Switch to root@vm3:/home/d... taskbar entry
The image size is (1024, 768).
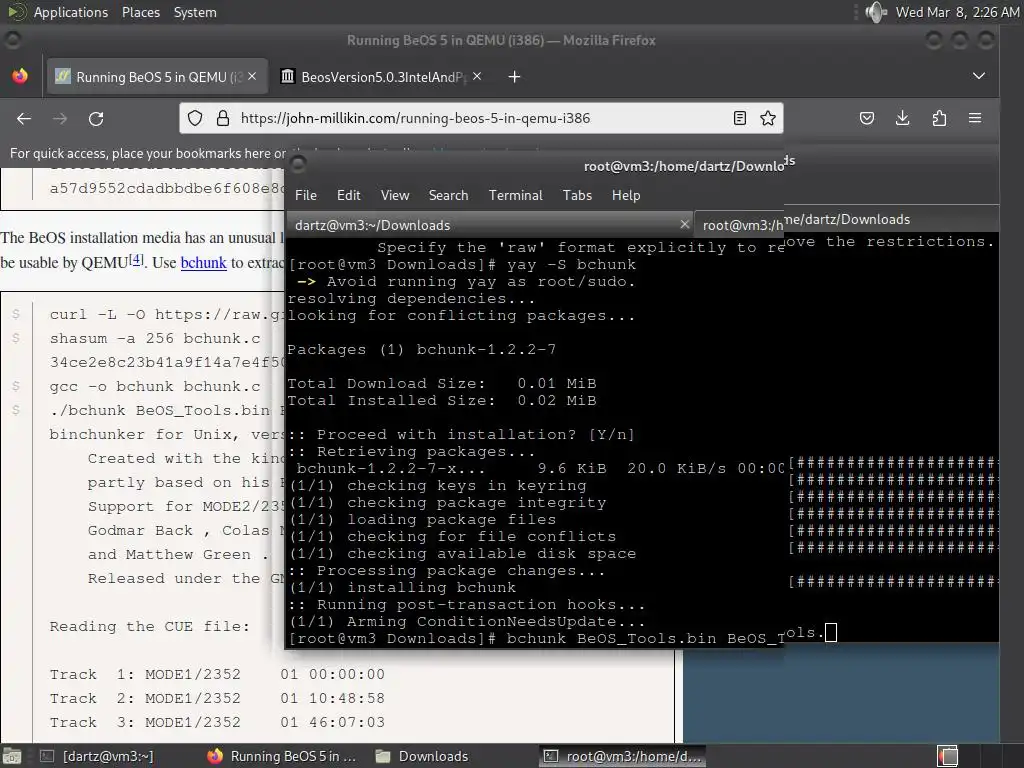pyautogui.click(x=622, y=756)
